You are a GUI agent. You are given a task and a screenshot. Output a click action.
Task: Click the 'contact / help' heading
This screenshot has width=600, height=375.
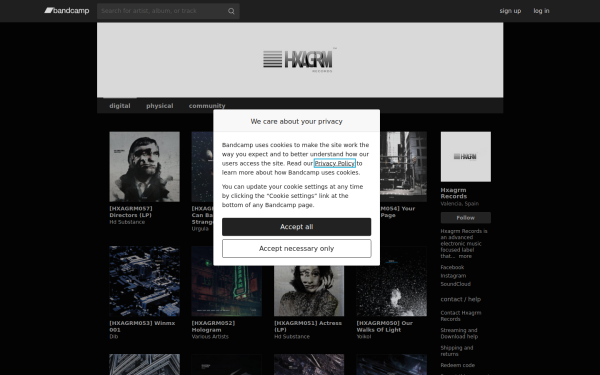pos(461,300)
